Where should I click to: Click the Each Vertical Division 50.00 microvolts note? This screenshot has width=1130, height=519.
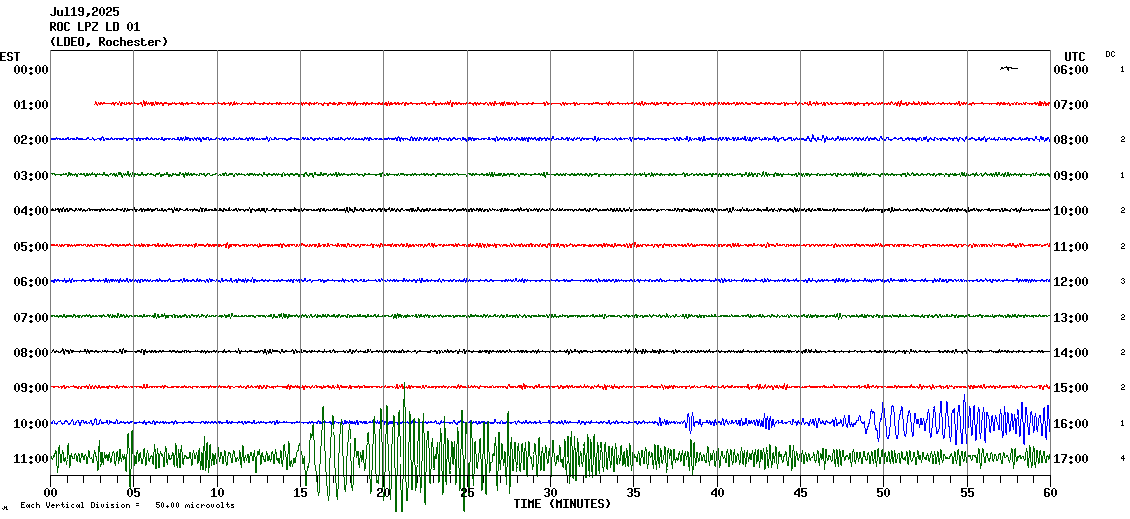[127, 505]
